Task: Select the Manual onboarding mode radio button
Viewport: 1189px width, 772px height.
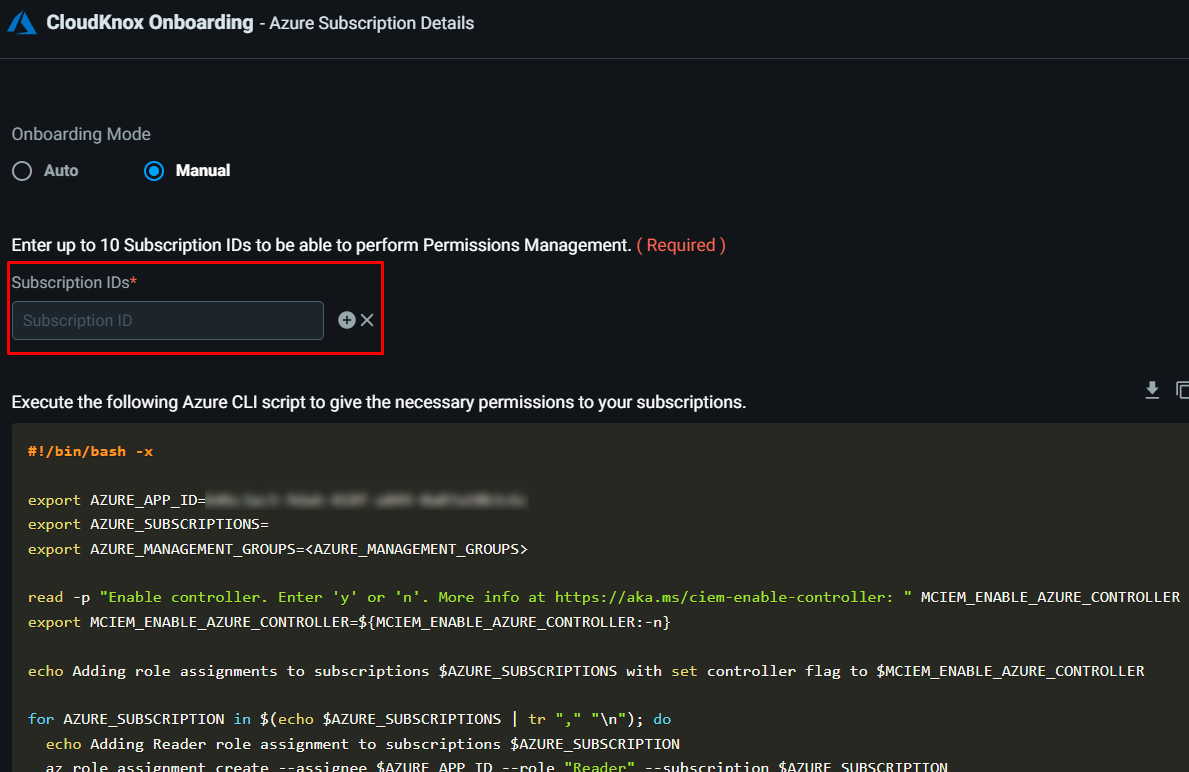Action: [153, 171]
